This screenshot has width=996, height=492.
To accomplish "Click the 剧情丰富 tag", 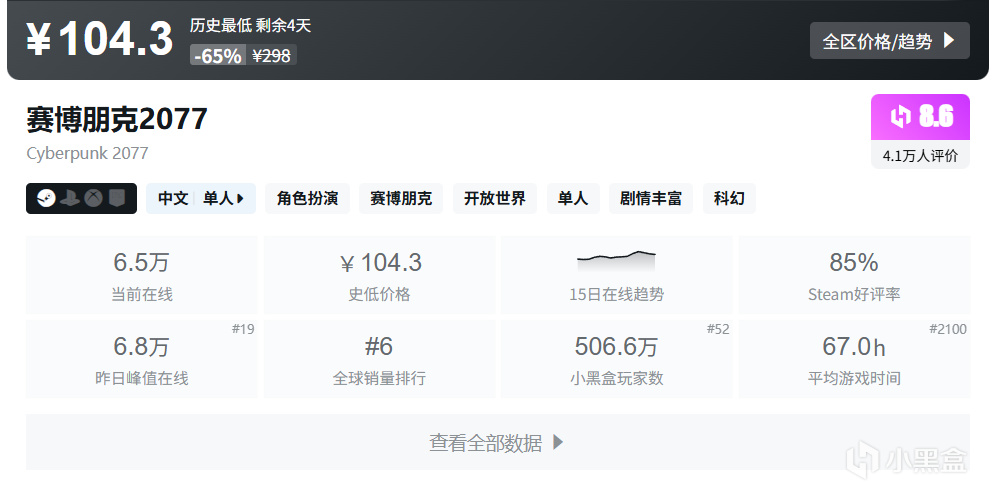I will coord(651,199).
